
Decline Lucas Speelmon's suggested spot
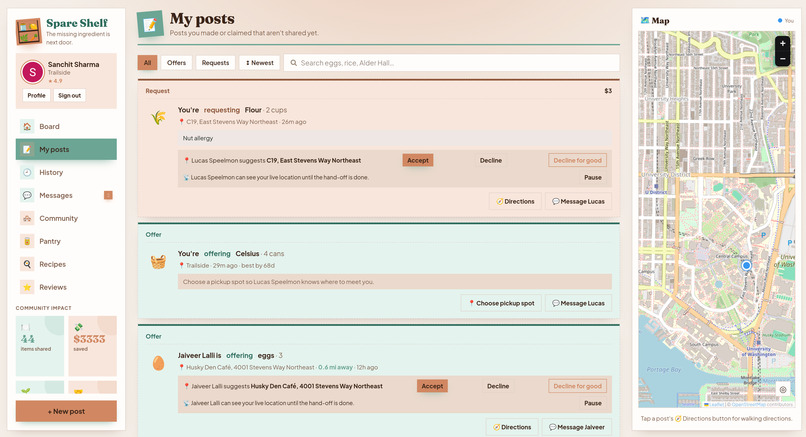[x=491, y=160]
